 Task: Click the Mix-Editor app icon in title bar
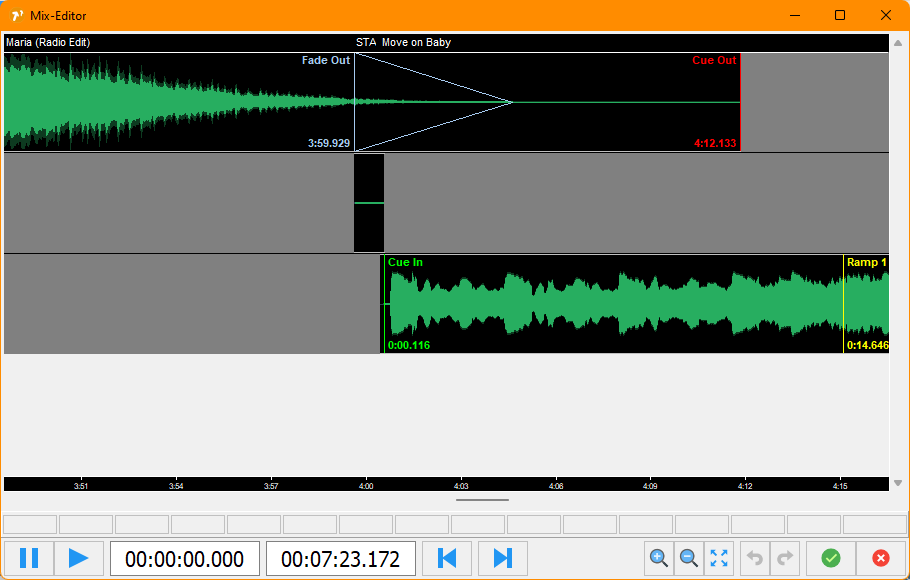pos(17,16)
